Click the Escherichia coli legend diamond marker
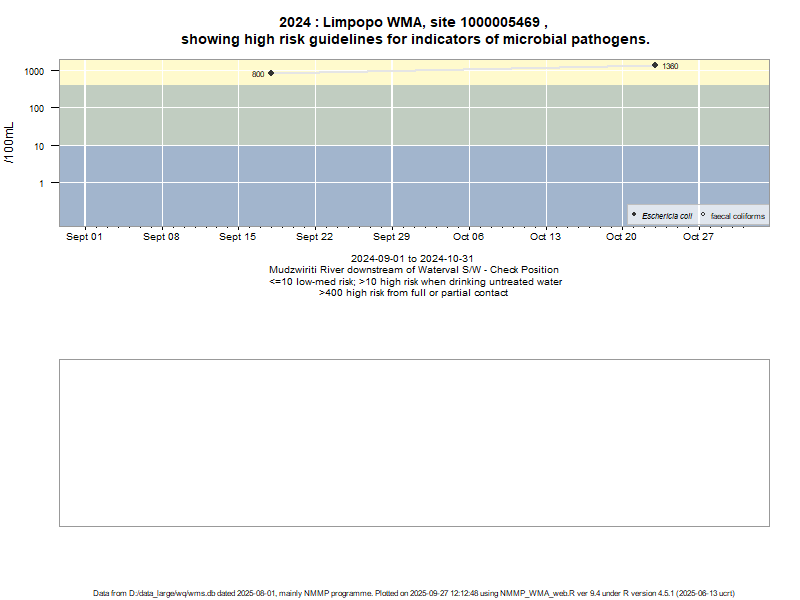 [x=634, y=215]
